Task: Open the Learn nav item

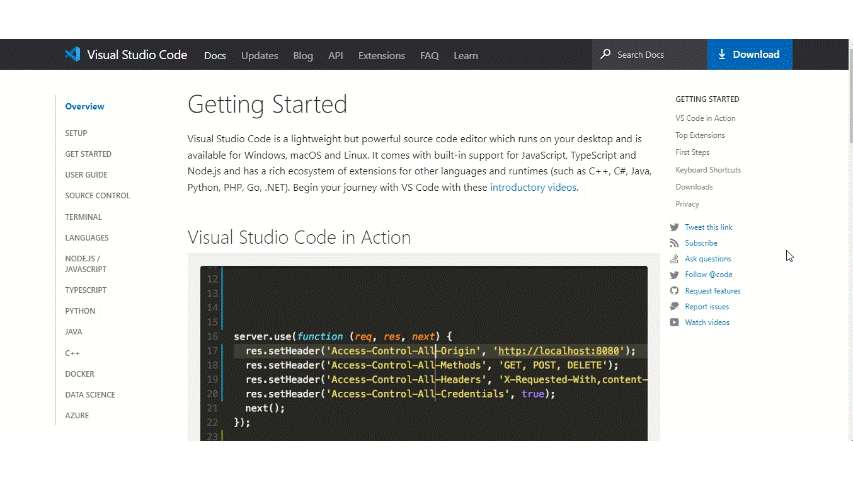Action: [466, 56]
